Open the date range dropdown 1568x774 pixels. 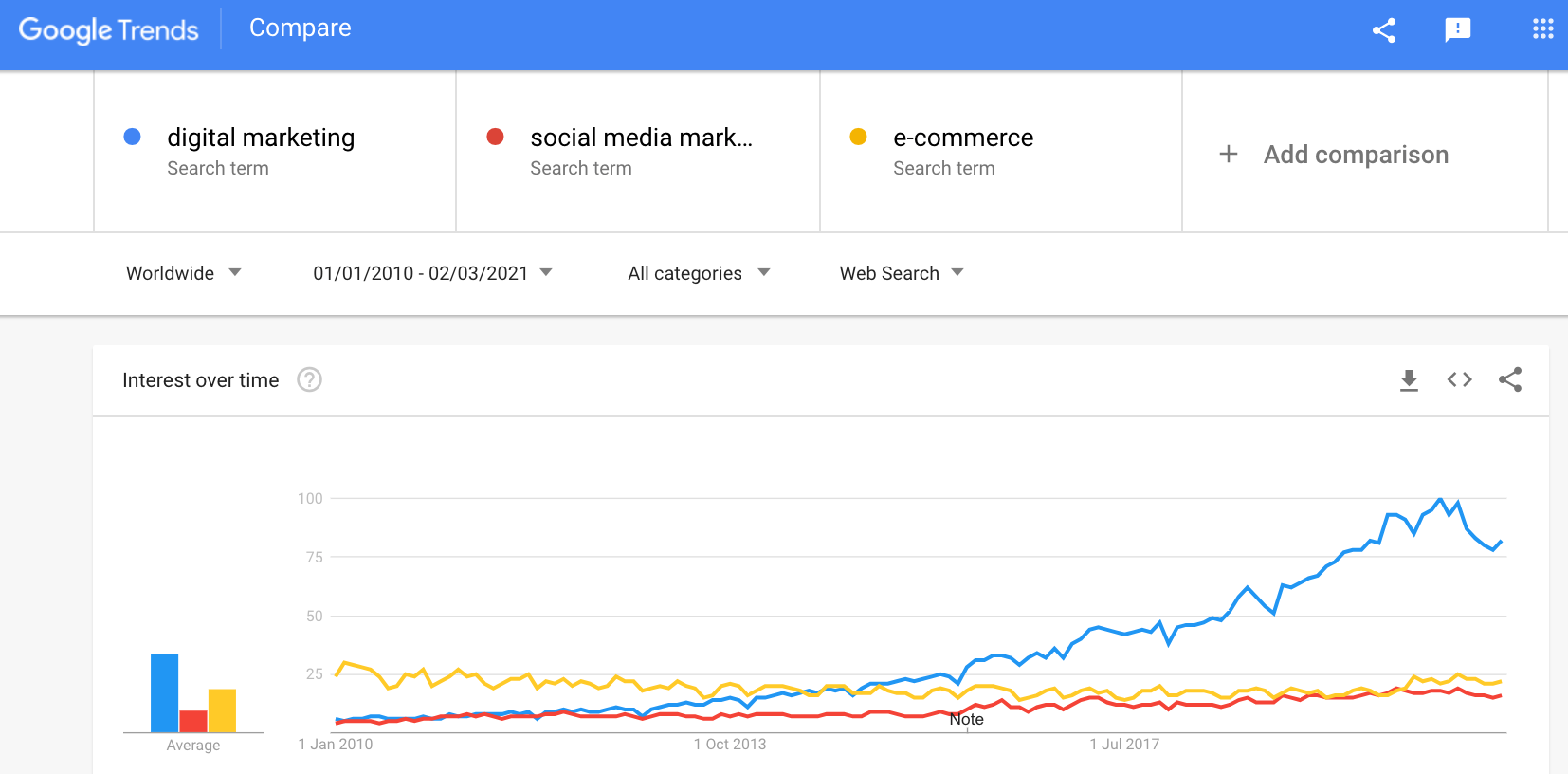[432, 273]
